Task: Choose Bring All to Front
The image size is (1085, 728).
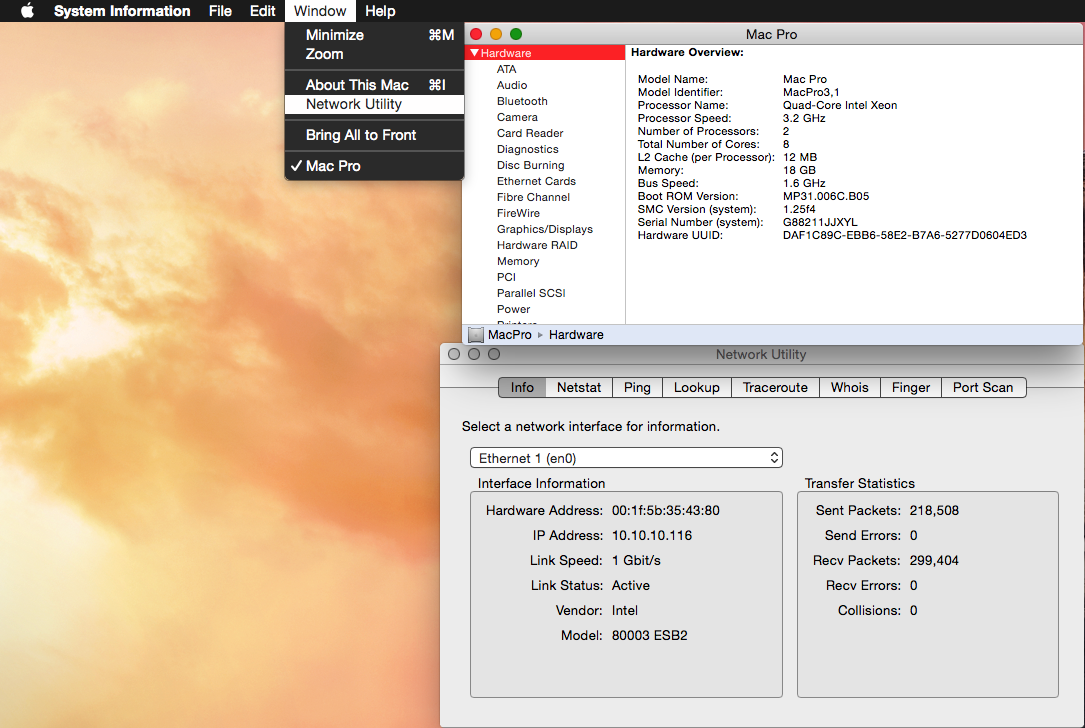Action: (x=374, y=135)
